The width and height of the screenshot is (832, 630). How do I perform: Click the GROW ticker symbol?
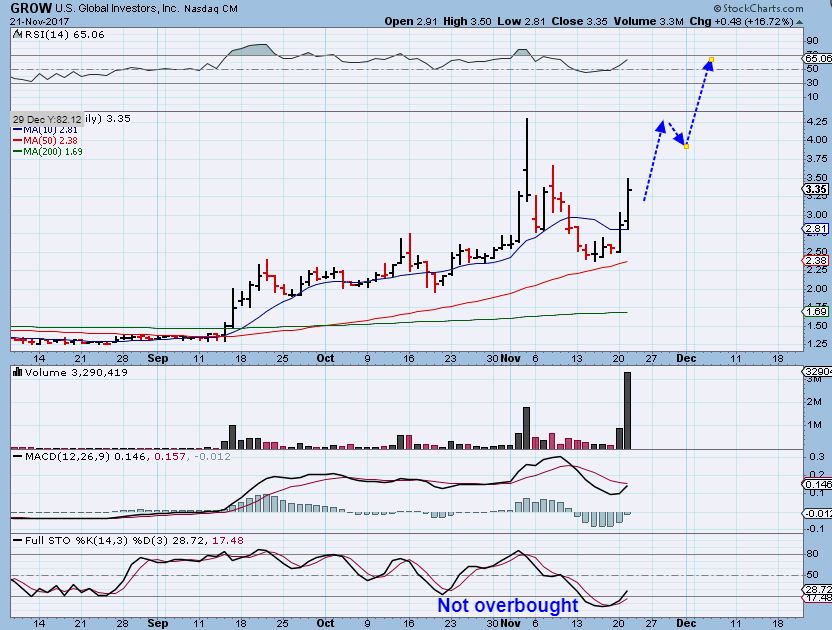pos(31,8)
